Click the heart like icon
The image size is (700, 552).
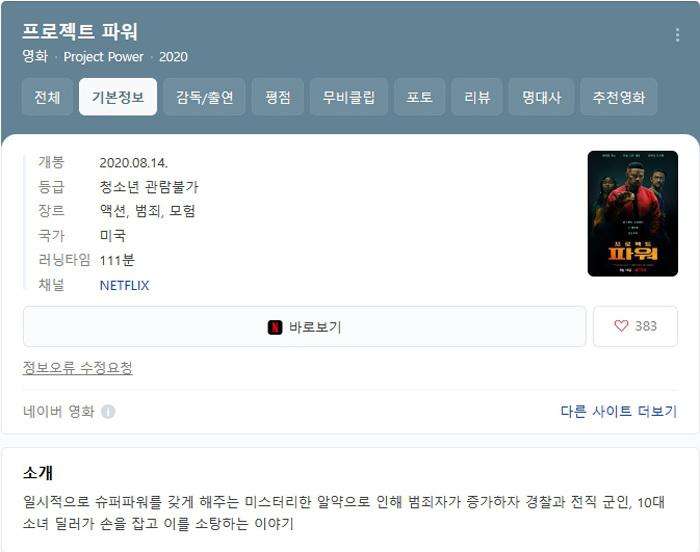621,326
